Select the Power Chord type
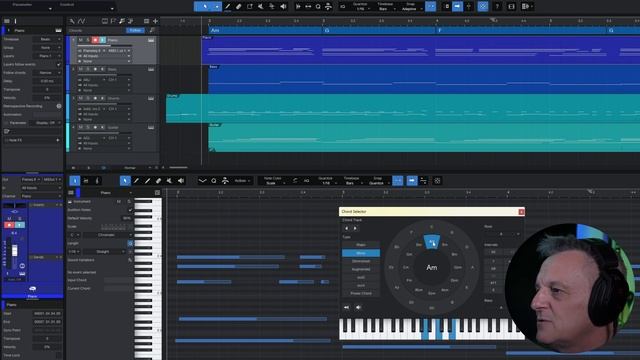The height and width of the screenshot is (360, 640). click(x=361, y=293)
